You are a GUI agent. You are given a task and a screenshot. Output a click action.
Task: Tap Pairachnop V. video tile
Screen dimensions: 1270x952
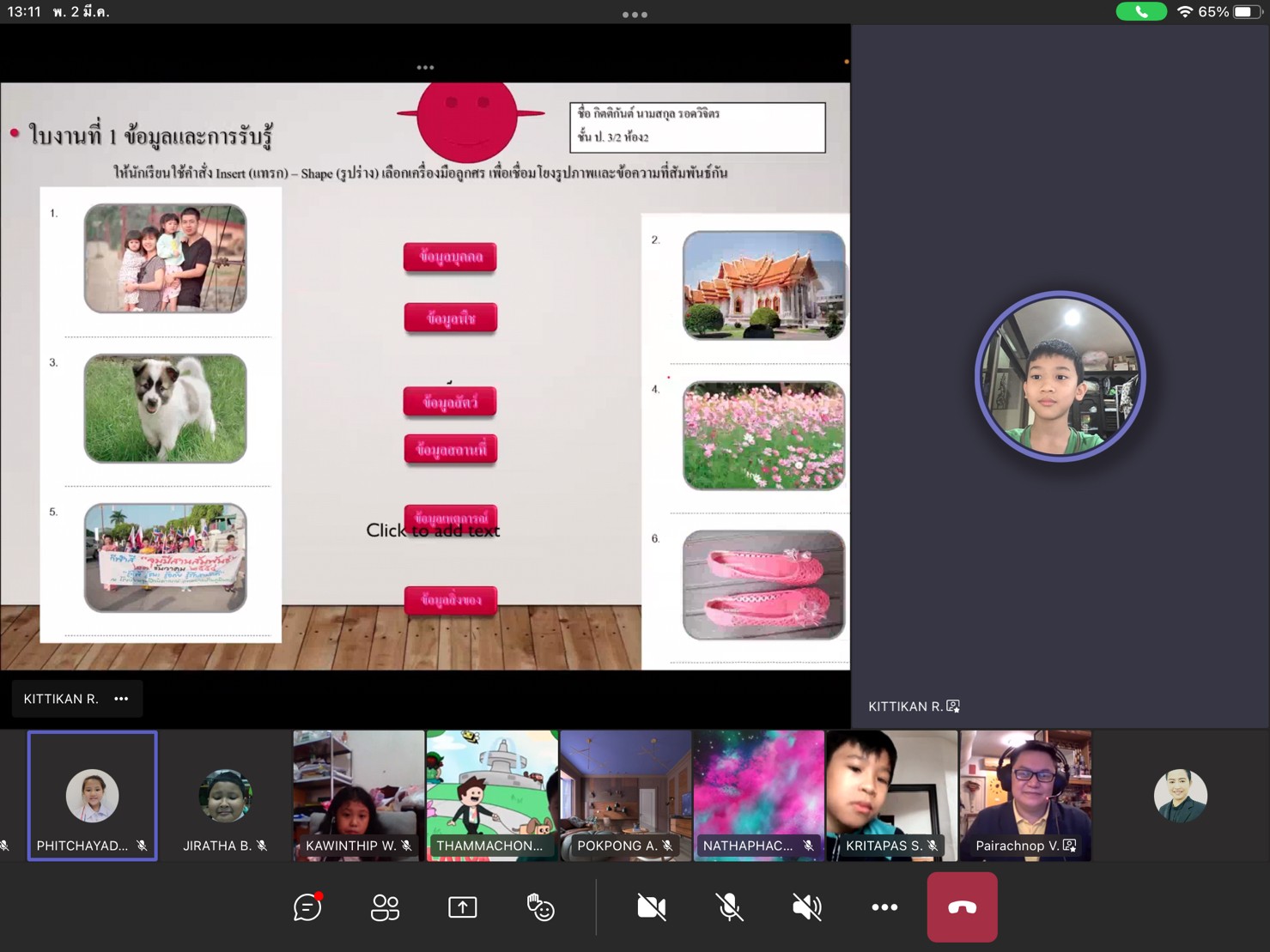1025,796
